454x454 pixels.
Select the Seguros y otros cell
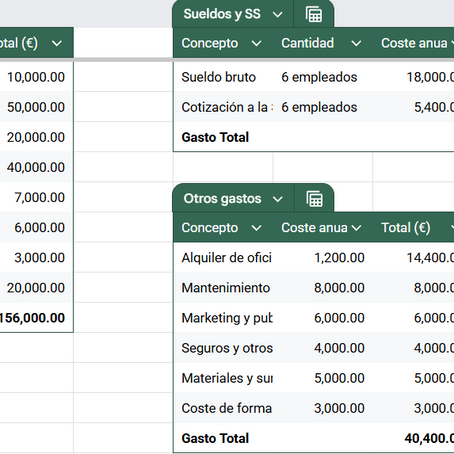[x=227, y=348]
